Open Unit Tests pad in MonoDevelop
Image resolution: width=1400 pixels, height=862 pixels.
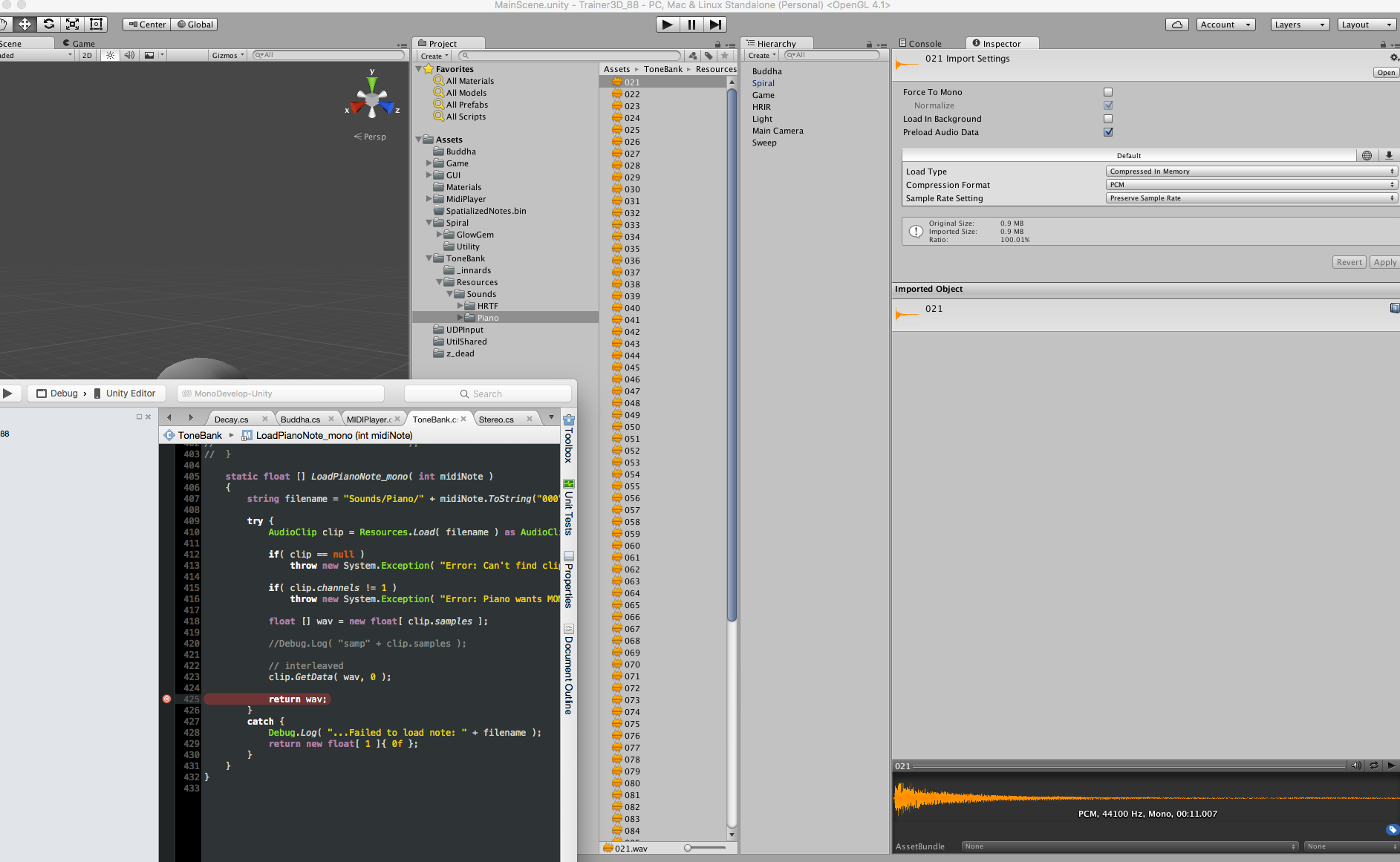[569, 509]
